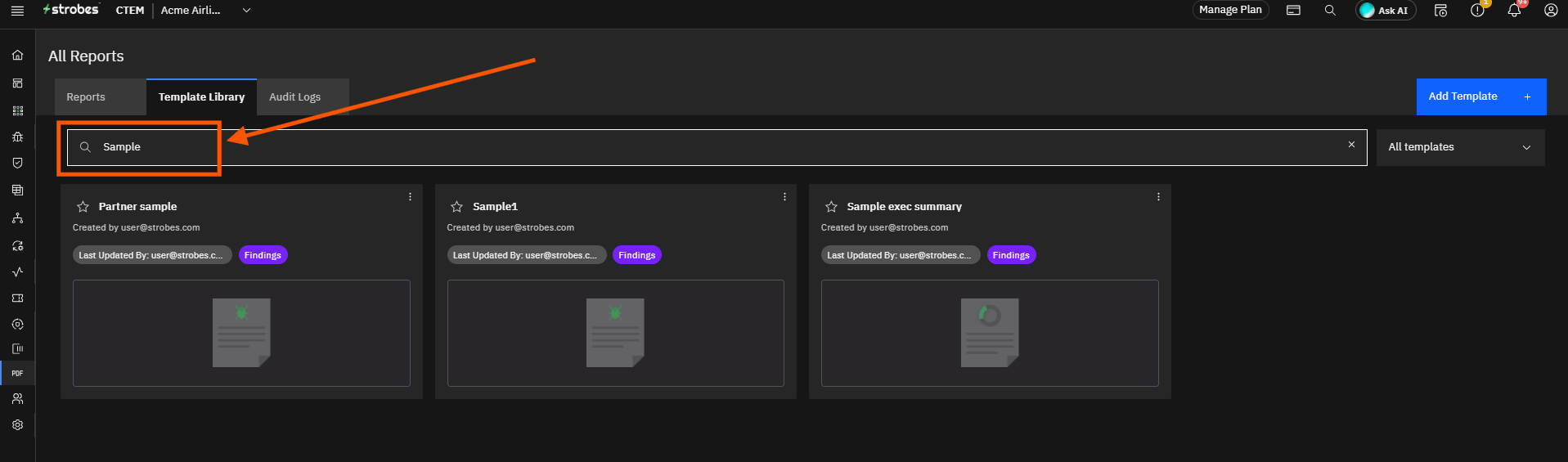Click the All Reports heading

(x=86, y=56)
